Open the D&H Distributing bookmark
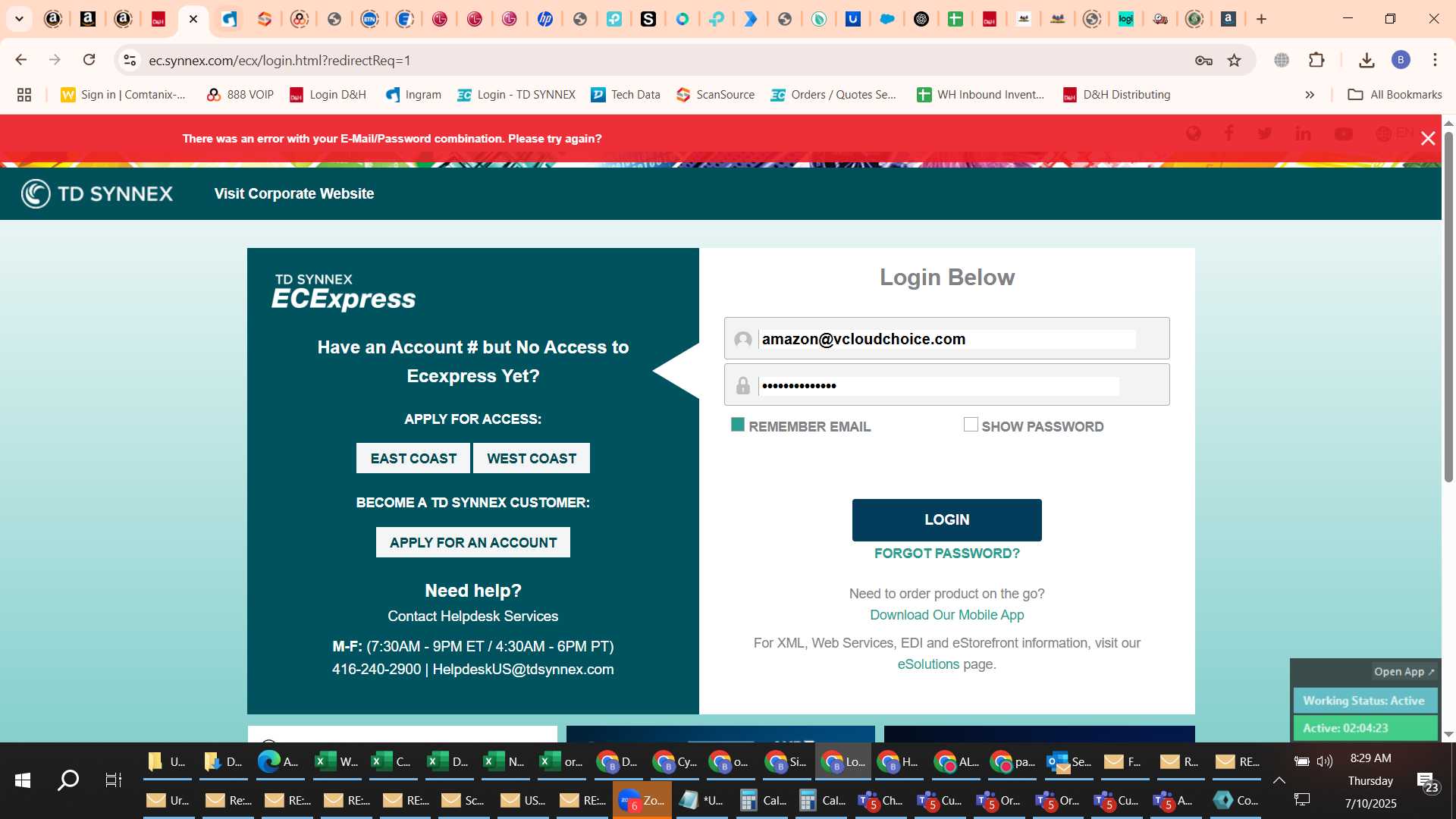1456x819 pixels. pos(1116,95)
